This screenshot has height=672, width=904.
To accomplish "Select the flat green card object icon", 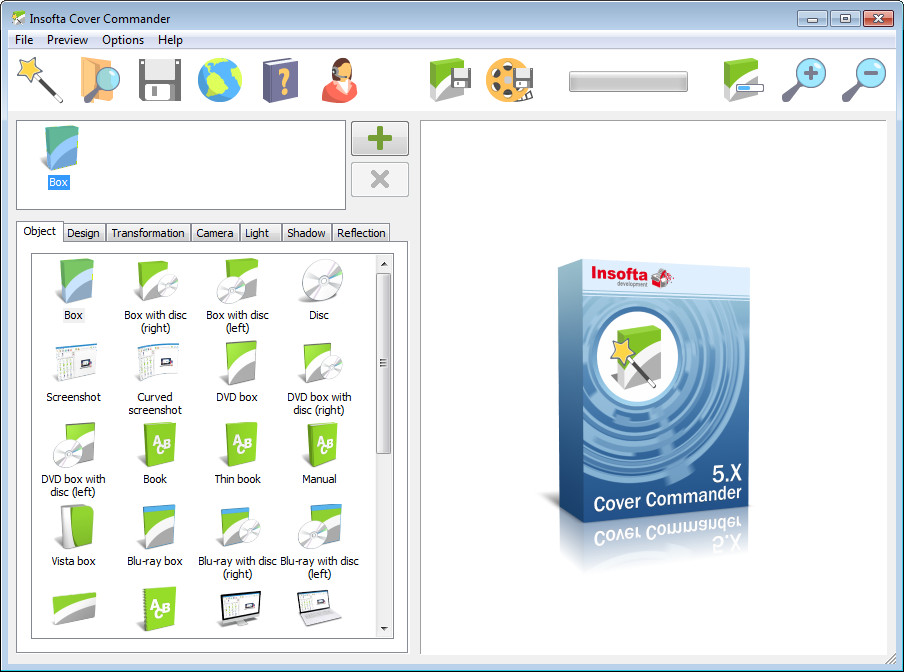I will coord(74,608).
